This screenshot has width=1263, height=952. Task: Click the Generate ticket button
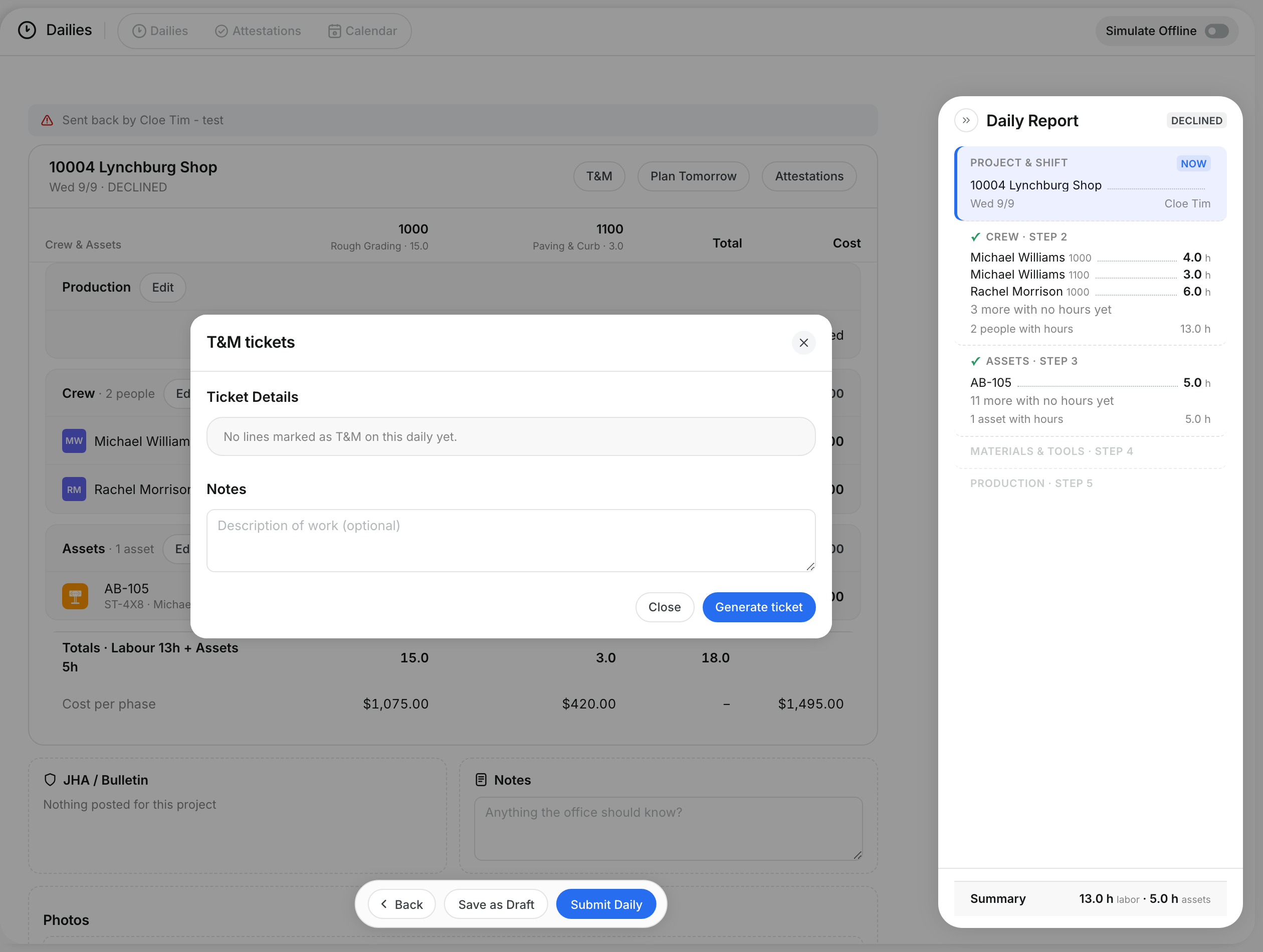pos(758,607)
